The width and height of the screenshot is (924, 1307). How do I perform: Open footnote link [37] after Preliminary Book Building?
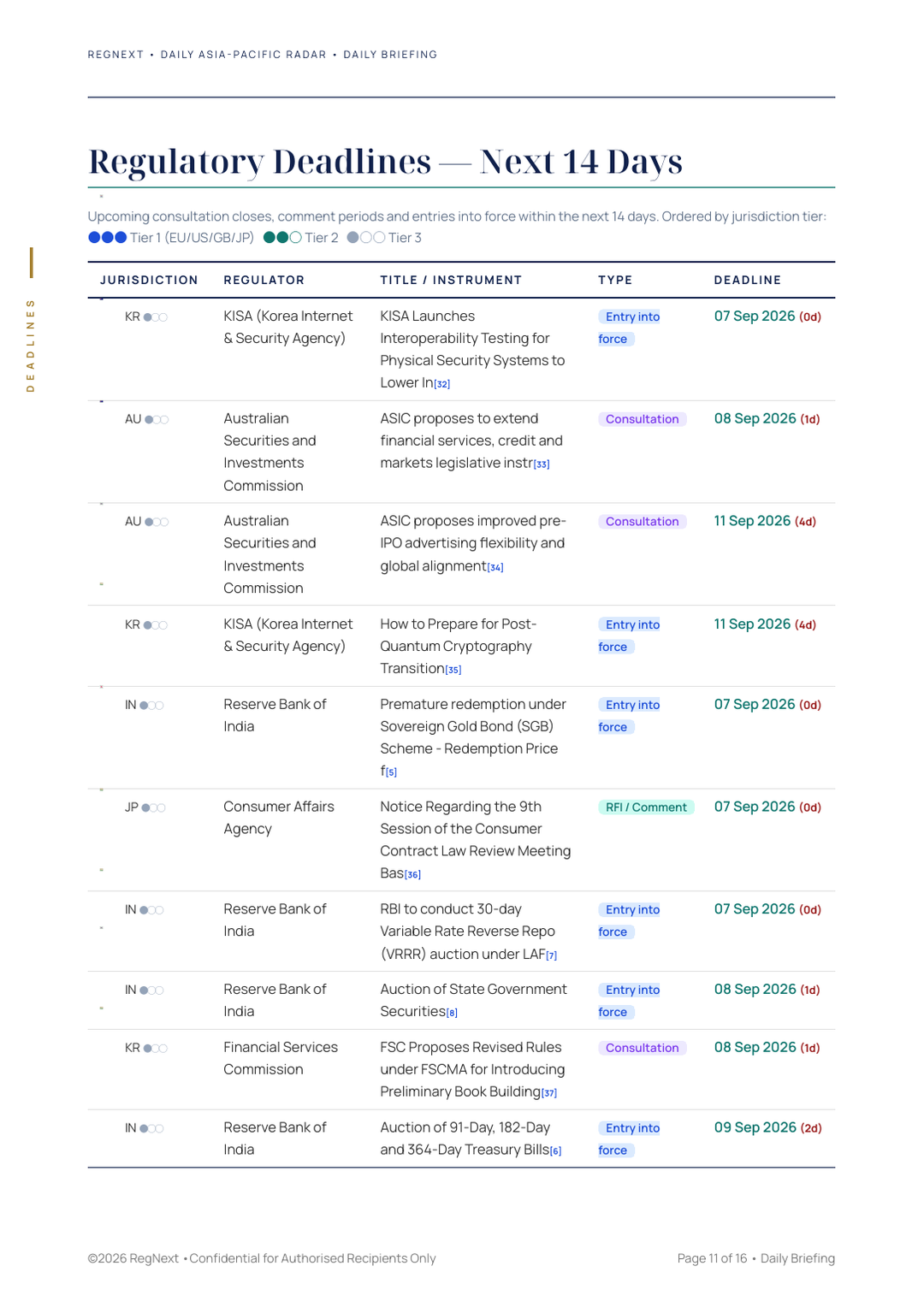point(549,1093)
